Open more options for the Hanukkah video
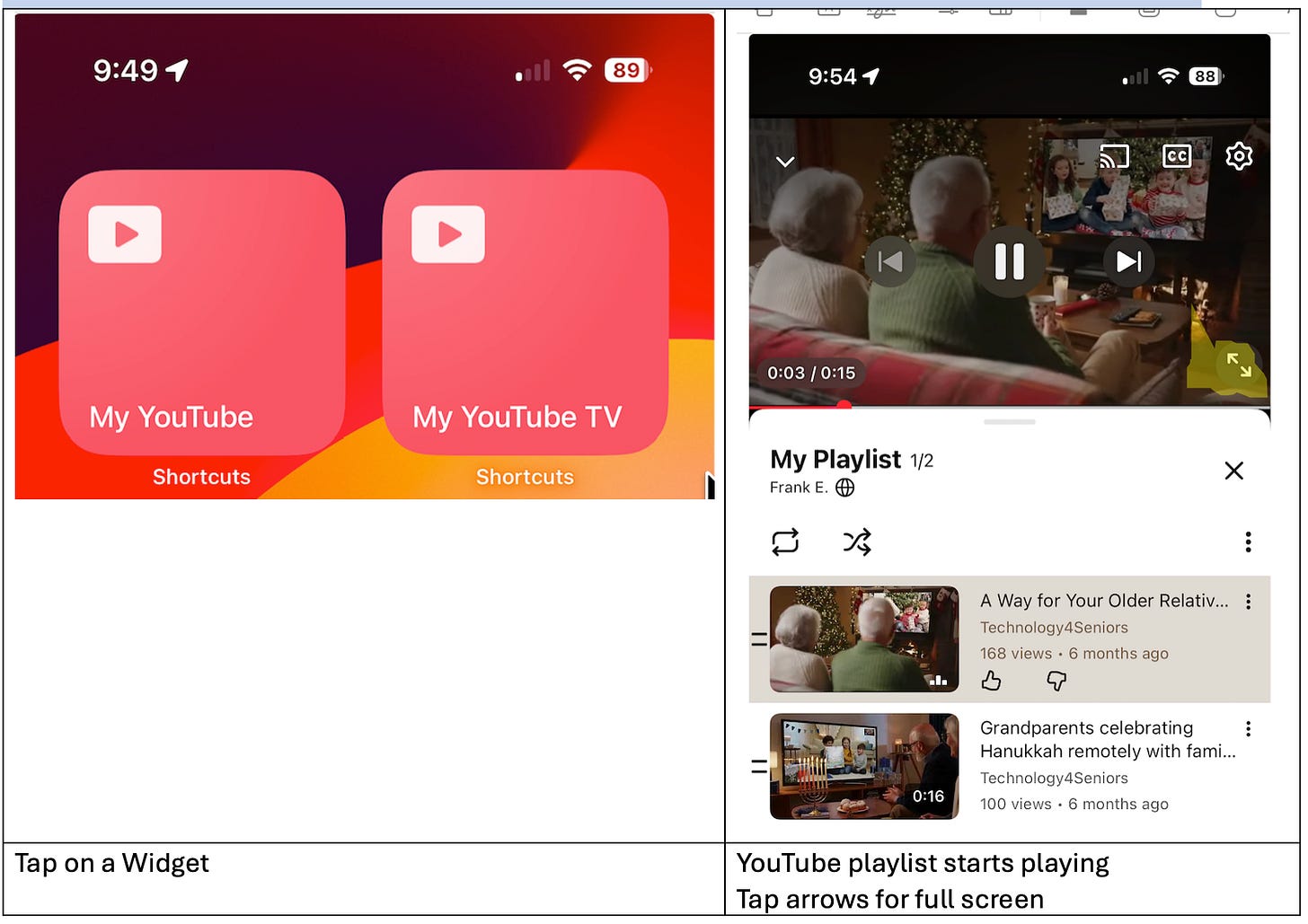This screenshot has height=924, width=1308. click(1248, 728)
